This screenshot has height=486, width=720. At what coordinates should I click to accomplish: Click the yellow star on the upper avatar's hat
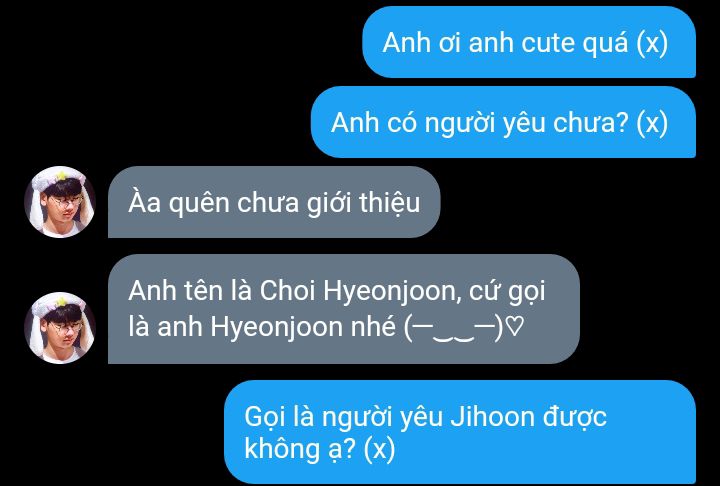pyautogui.click(x=61, y=175)
